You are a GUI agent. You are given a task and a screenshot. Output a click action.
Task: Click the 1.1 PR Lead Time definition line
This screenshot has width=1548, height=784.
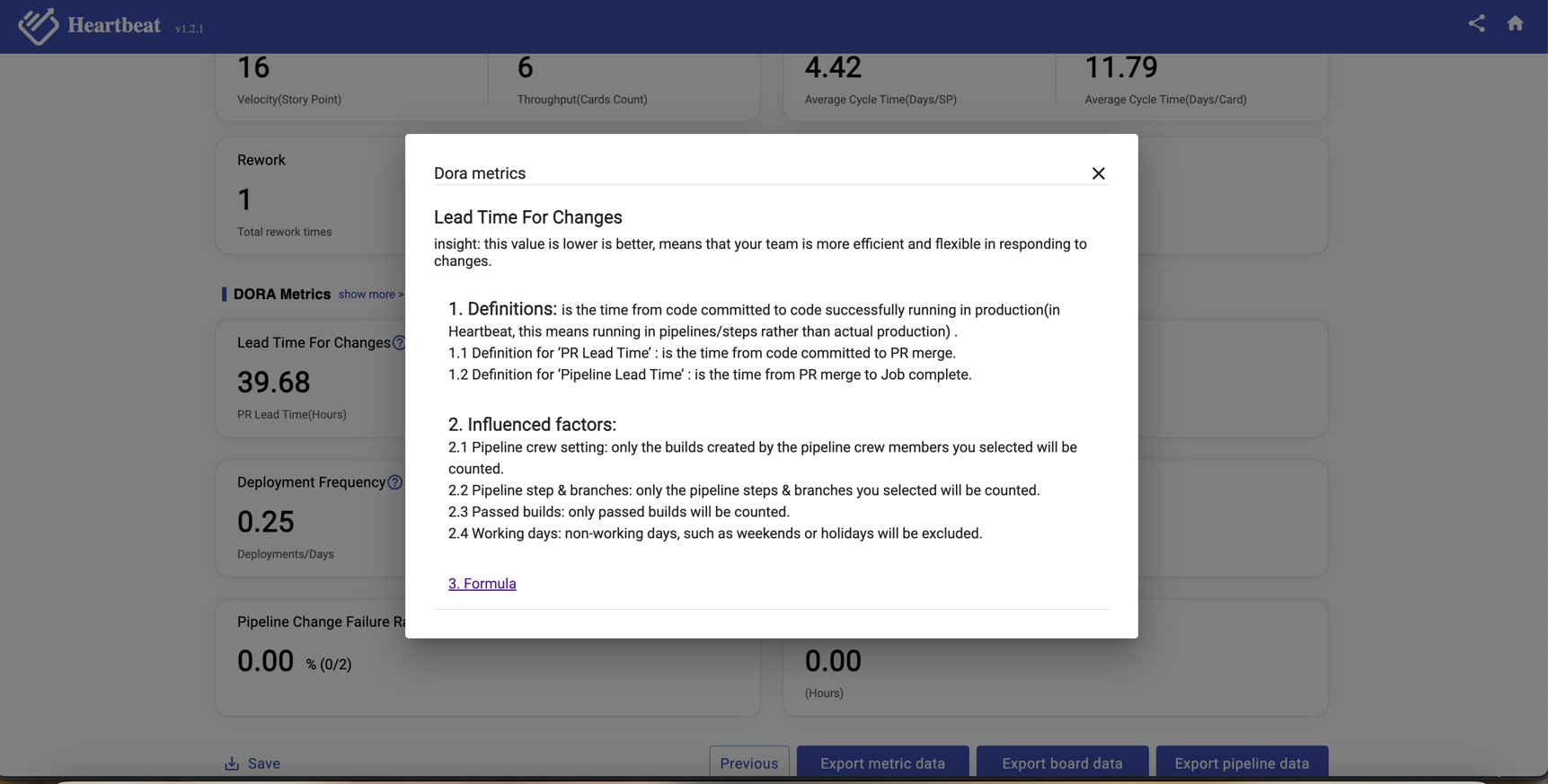702,353
